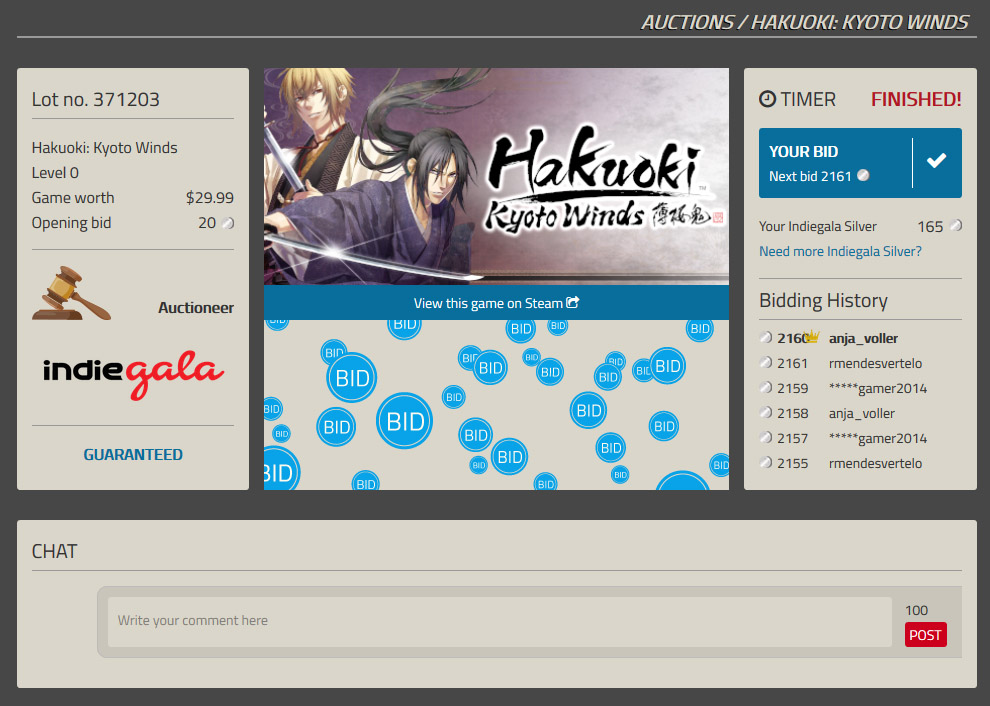Viewport: 990px width, 706px height.
Task: Click the Lot no. 371203 heading
Action: pyautogui.click(x=96, y=99)
